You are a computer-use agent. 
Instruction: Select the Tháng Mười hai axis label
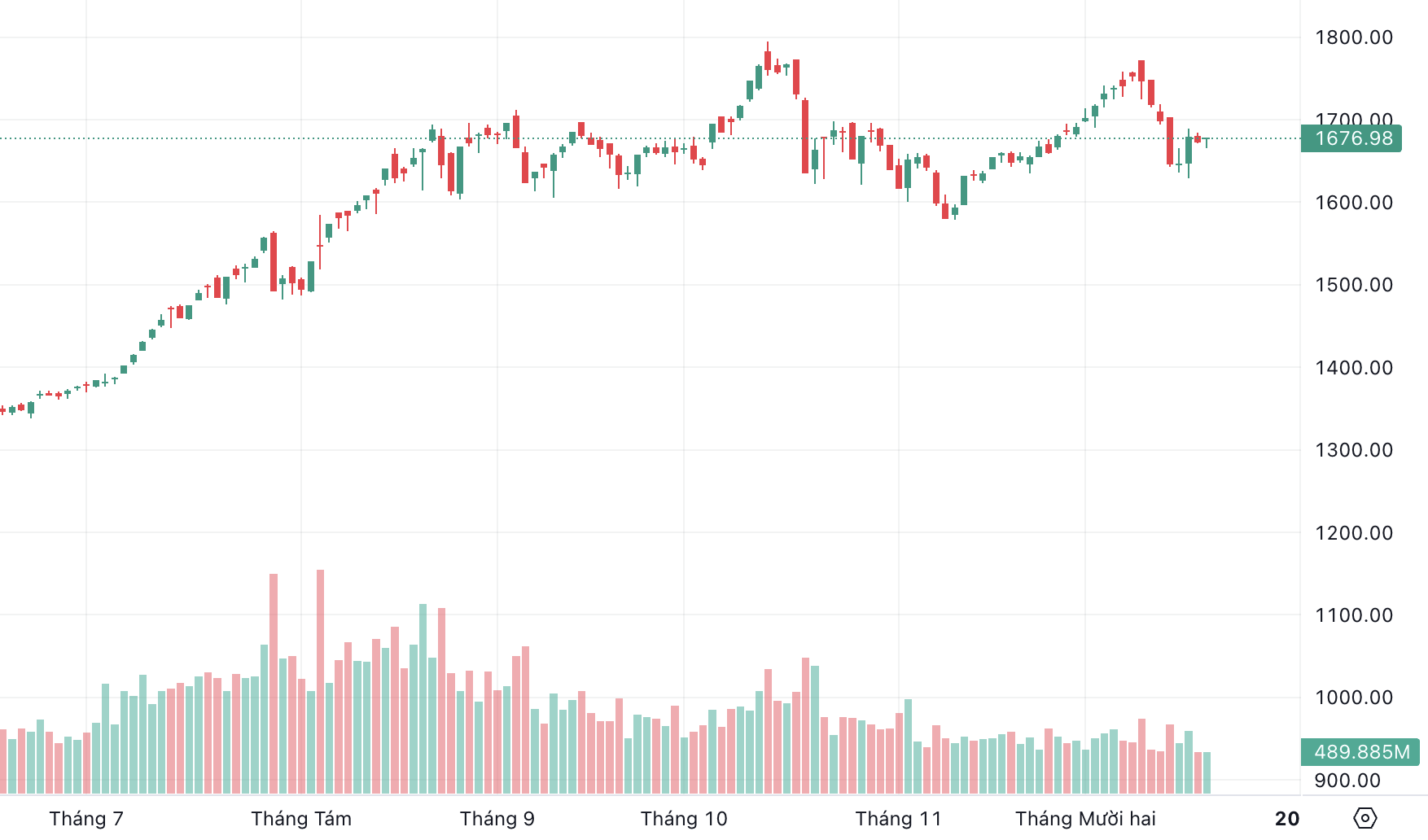1085,819
